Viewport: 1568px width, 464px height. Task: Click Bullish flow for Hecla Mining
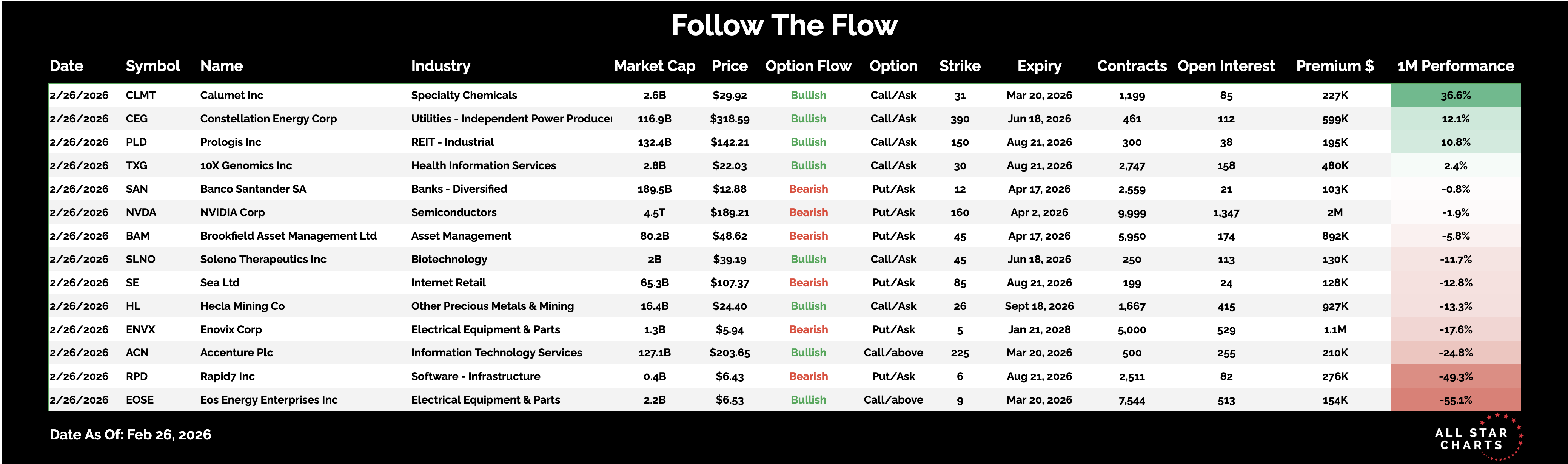click(x=808, y=306)
